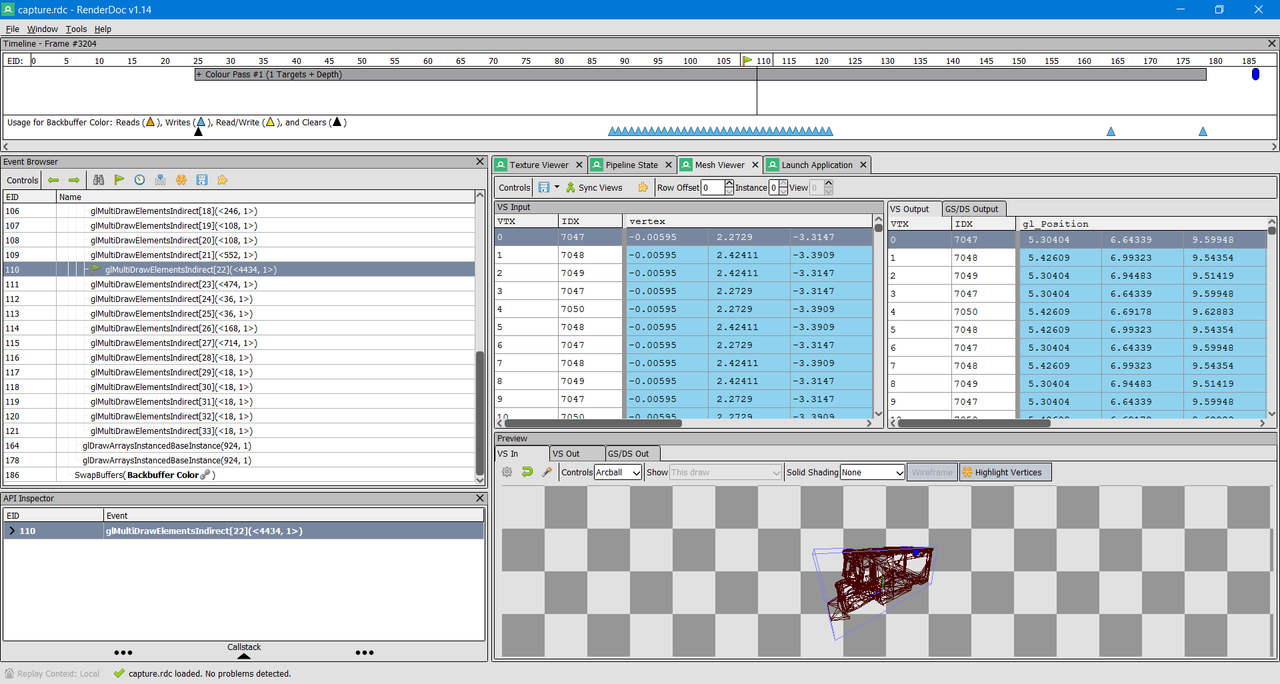Reset the camera with green curved arrow icon
Viewport: 1280px width, 684px height.
tap(527, 472)
